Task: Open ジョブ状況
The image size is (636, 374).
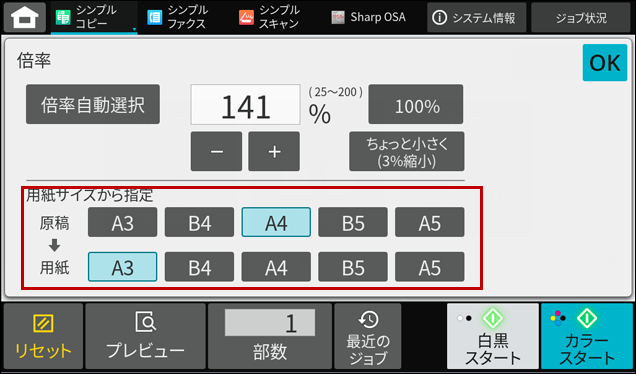Action: pyautogui.click(x=581, y=17)
